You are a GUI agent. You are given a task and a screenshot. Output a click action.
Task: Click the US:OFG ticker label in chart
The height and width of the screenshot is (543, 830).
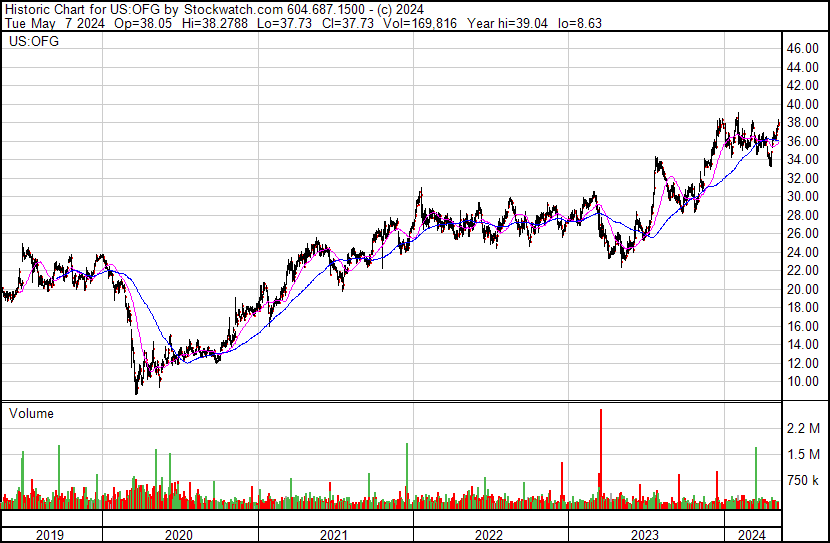(34, 41)
